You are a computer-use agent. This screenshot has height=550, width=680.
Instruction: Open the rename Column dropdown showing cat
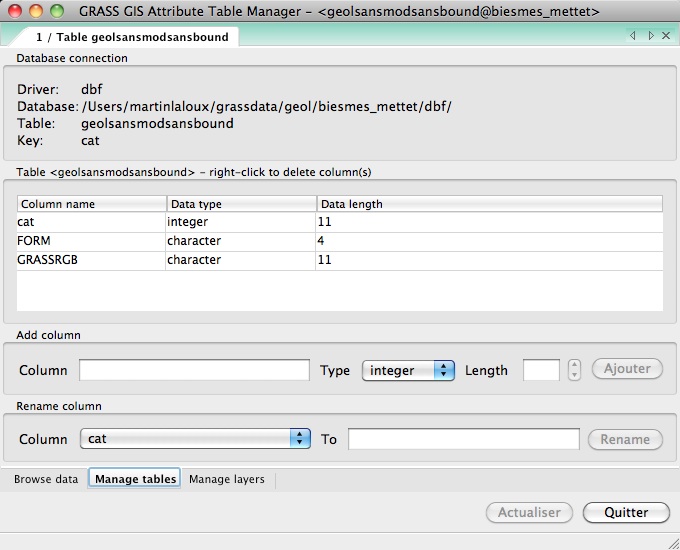pyautogui.click(x=194, y=439)
